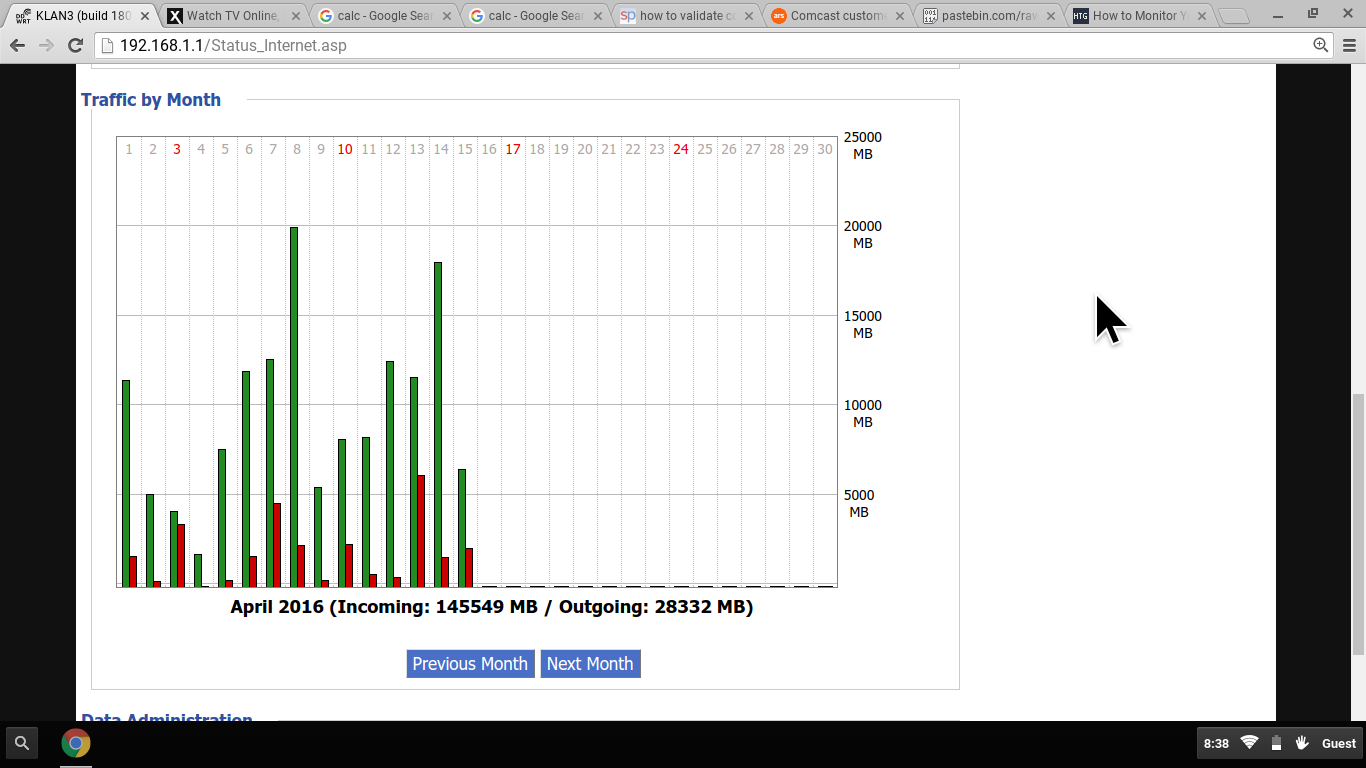Open the ChromeOS launcher search icon

[x=22, y=743]
